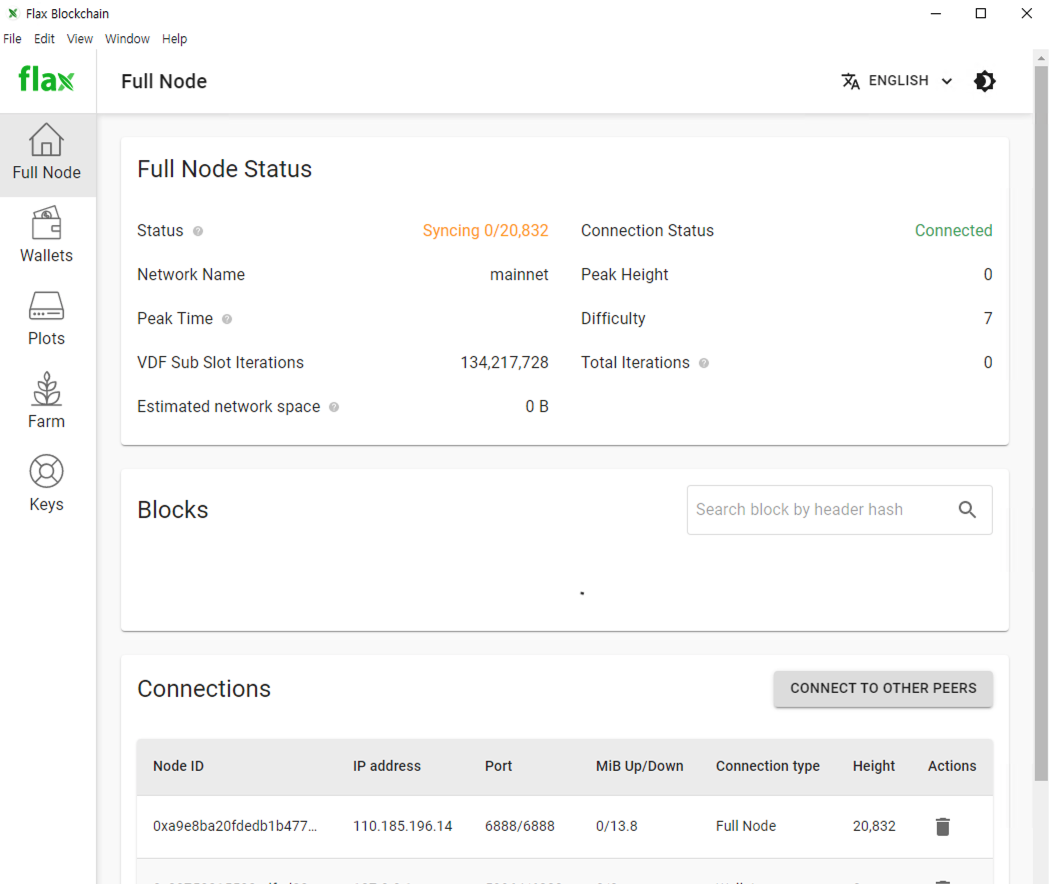This screenshot has width=1049, height=884.
Task: Click the Height column header
Action: tap(874, 766)
